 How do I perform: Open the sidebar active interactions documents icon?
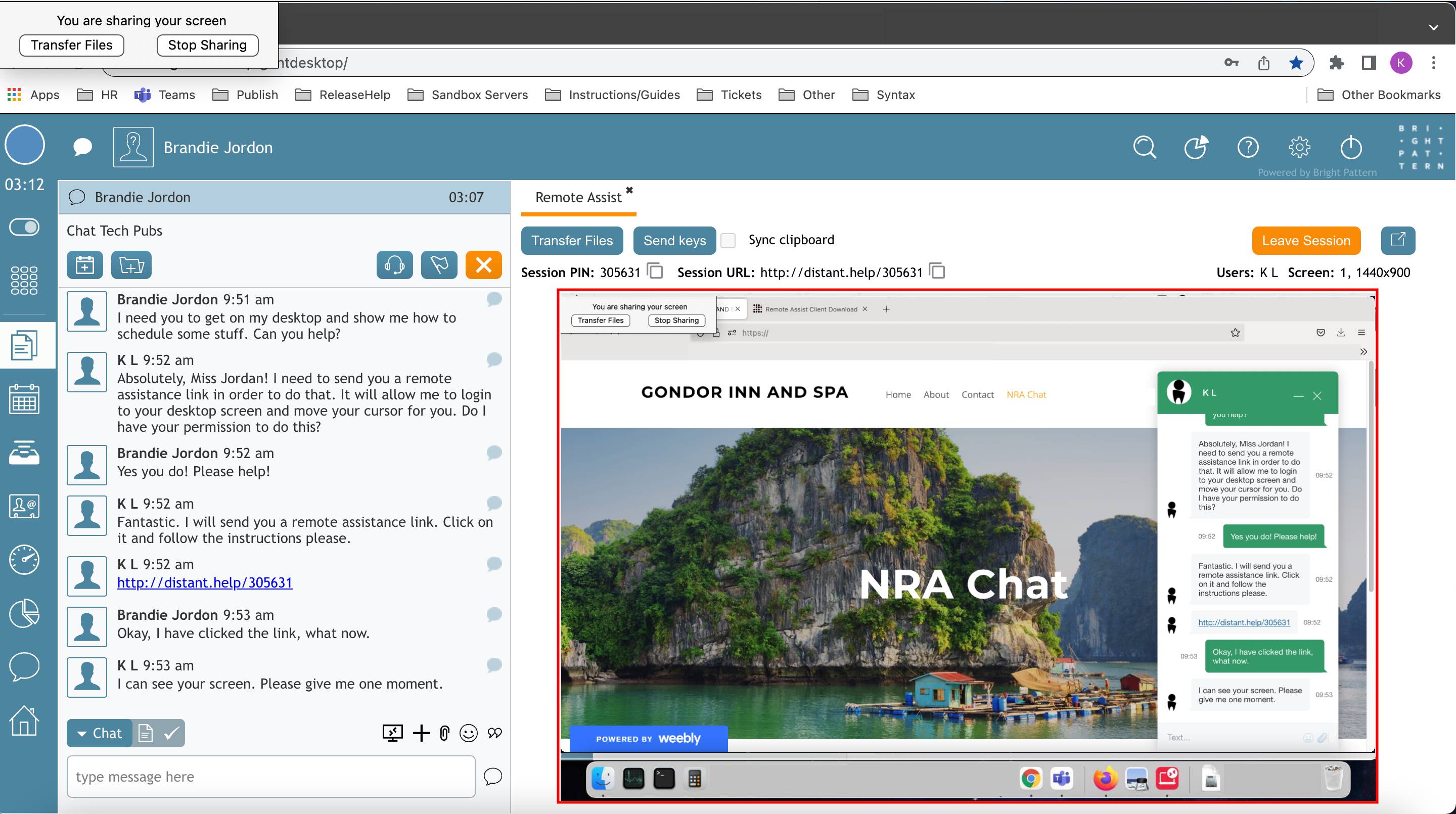click(24, 345)
